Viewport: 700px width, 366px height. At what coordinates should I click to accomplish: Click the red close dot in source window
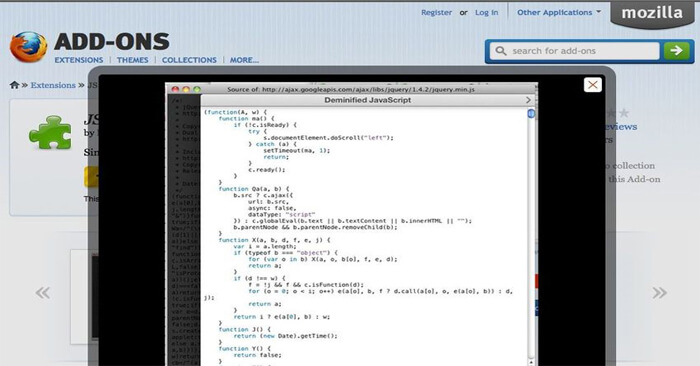(x=175, y=89)
